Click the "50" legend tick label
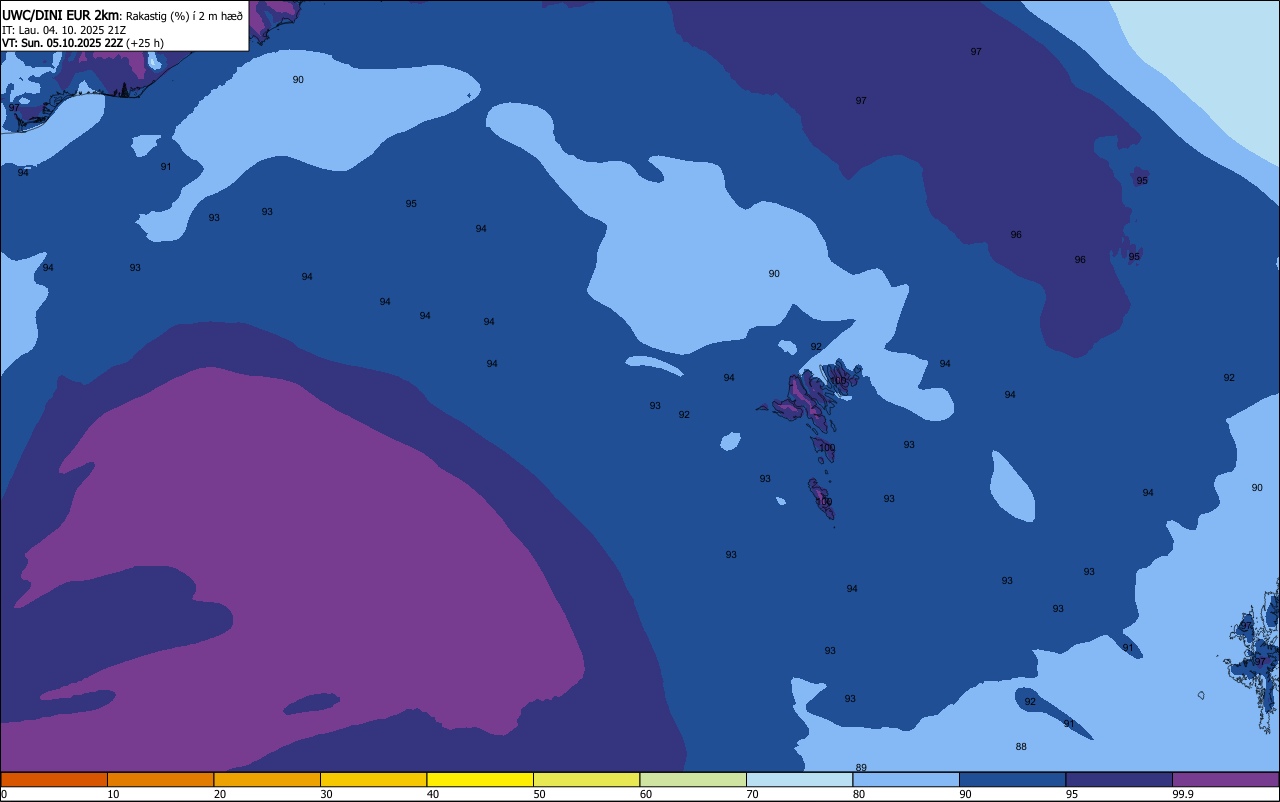The image size is (1280, 802). tap(539, 794)
